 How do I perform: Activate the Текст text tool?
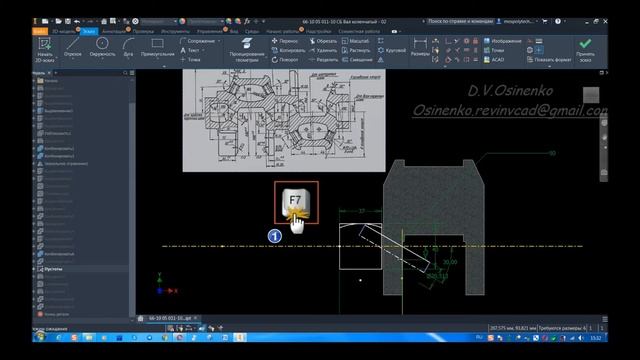(190, 50)
